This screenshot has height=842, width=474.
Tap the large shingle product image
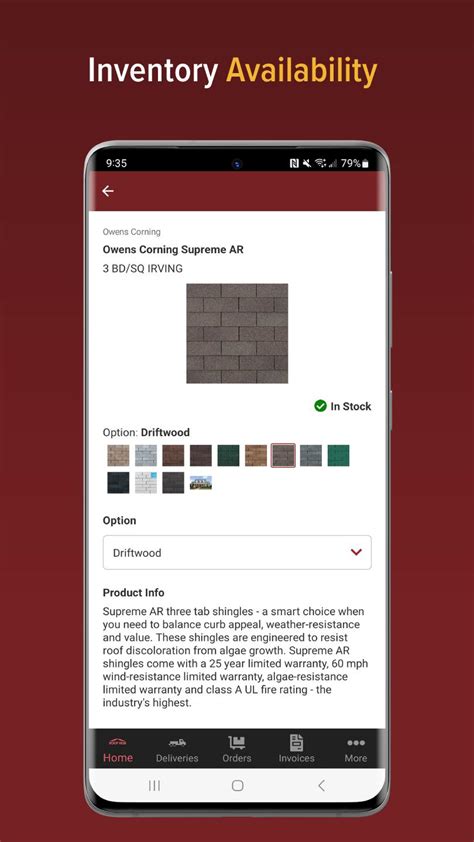click(237, 333)
